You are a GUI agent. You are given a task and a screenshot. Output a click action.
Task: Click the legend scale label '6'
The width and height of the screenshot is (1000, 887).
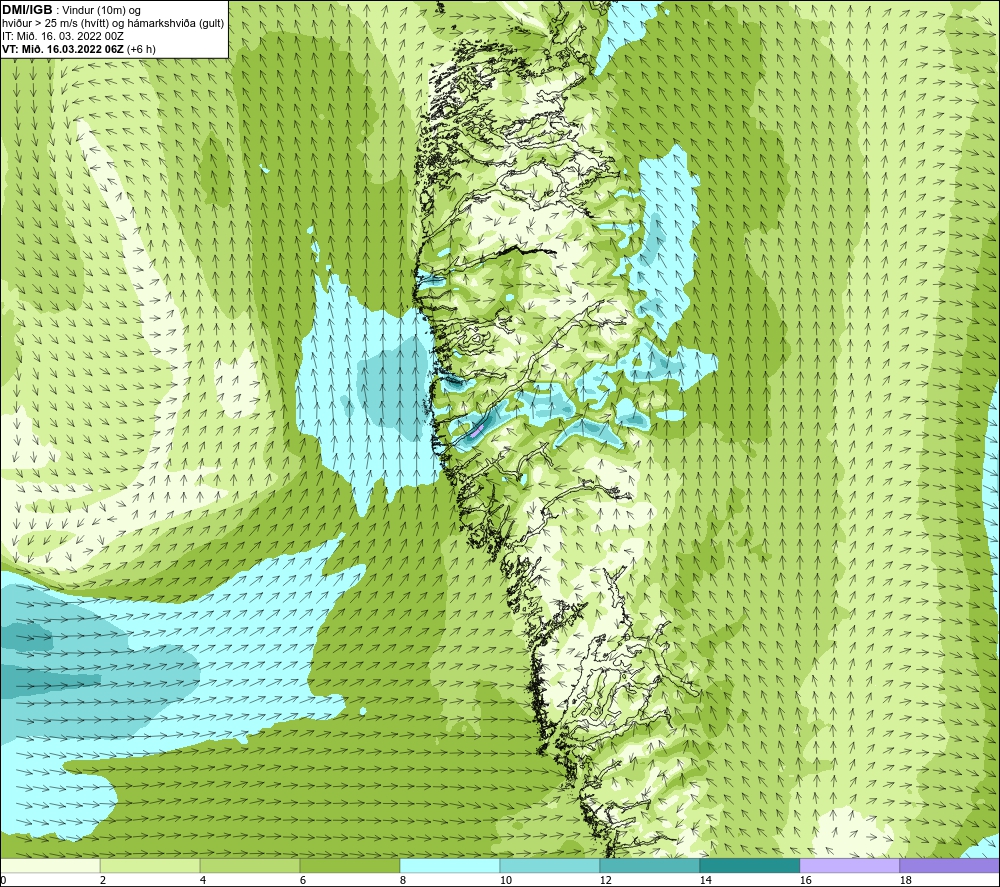pos(302,880)
